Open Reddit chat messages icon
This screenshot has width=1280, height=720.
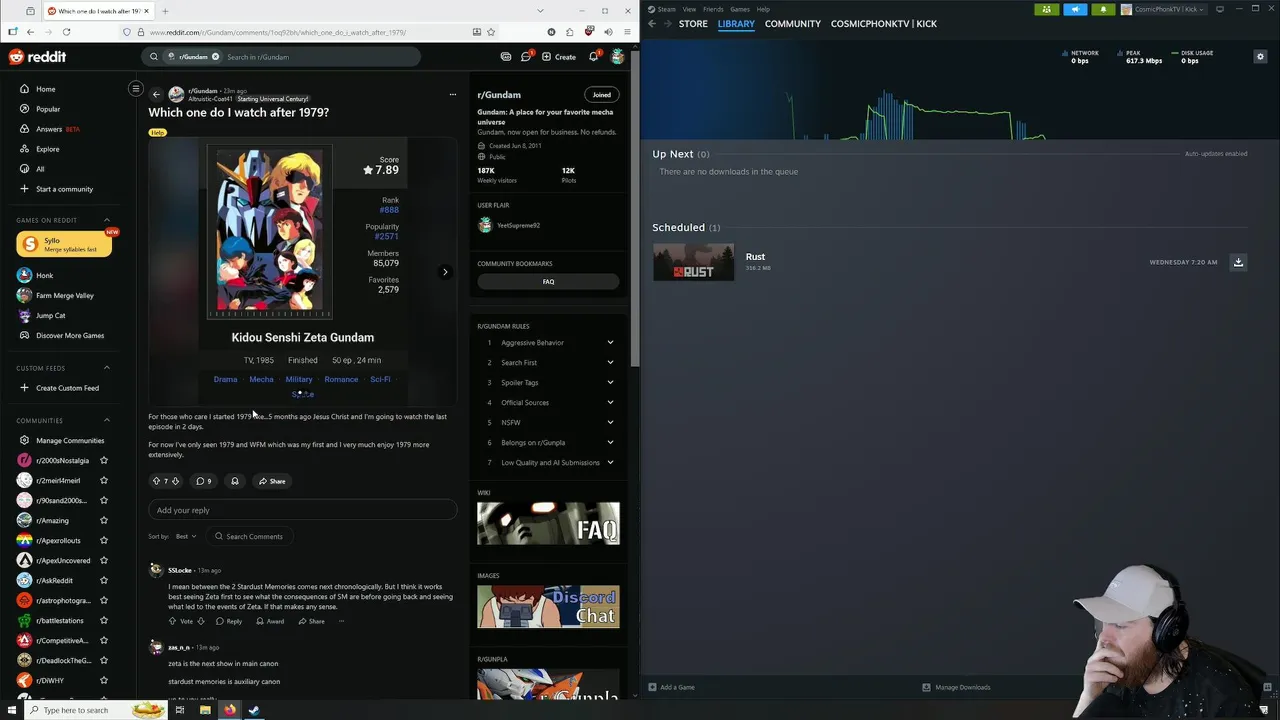click(526, 57)
